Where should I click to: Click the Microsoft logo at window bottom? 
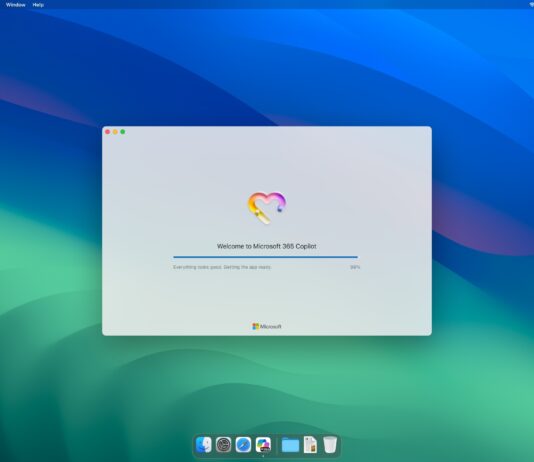(x=267, y=326)
